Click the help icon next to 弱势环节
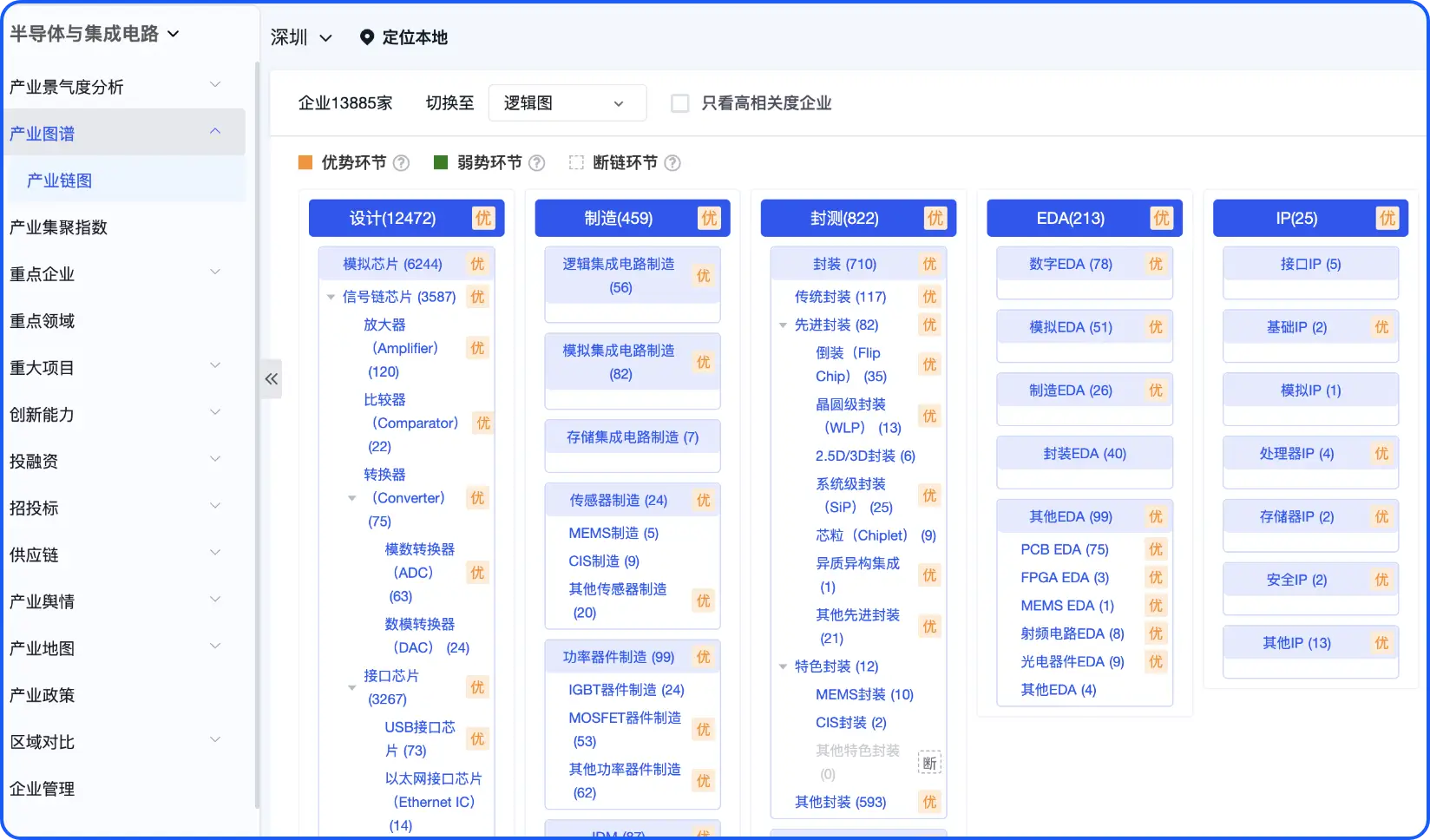 coord(537,163)
